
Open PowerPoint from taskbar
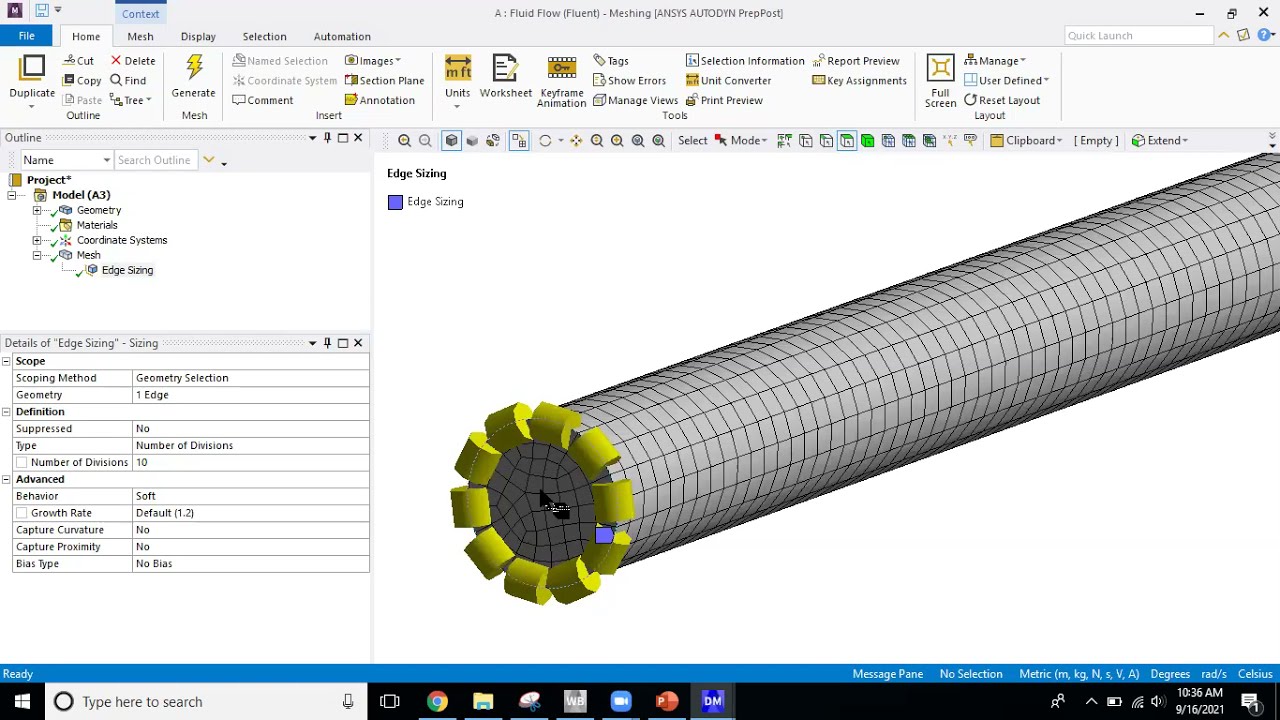(x=667, y=702)
